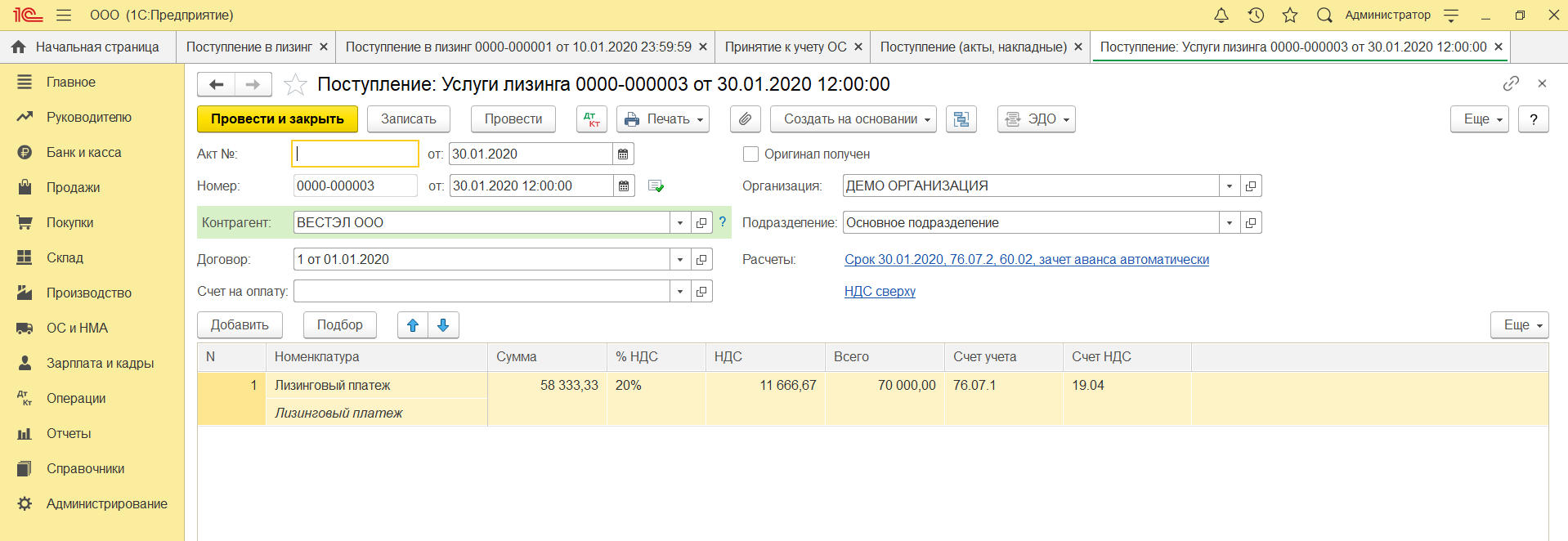1568x541 pixels.
Task: Open the НДС сверху link
Action: [880, 291]
